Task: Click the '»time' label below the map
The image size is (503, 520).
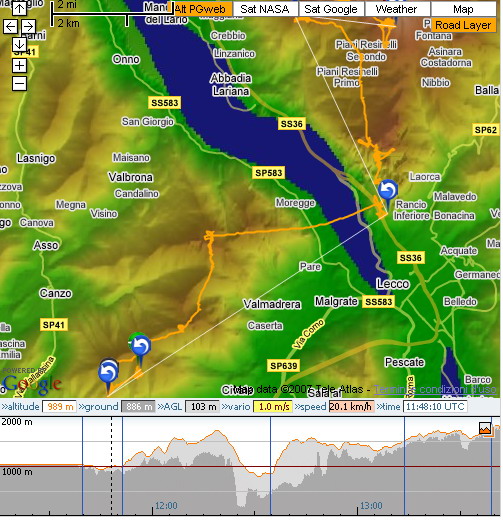Action: 389,407
